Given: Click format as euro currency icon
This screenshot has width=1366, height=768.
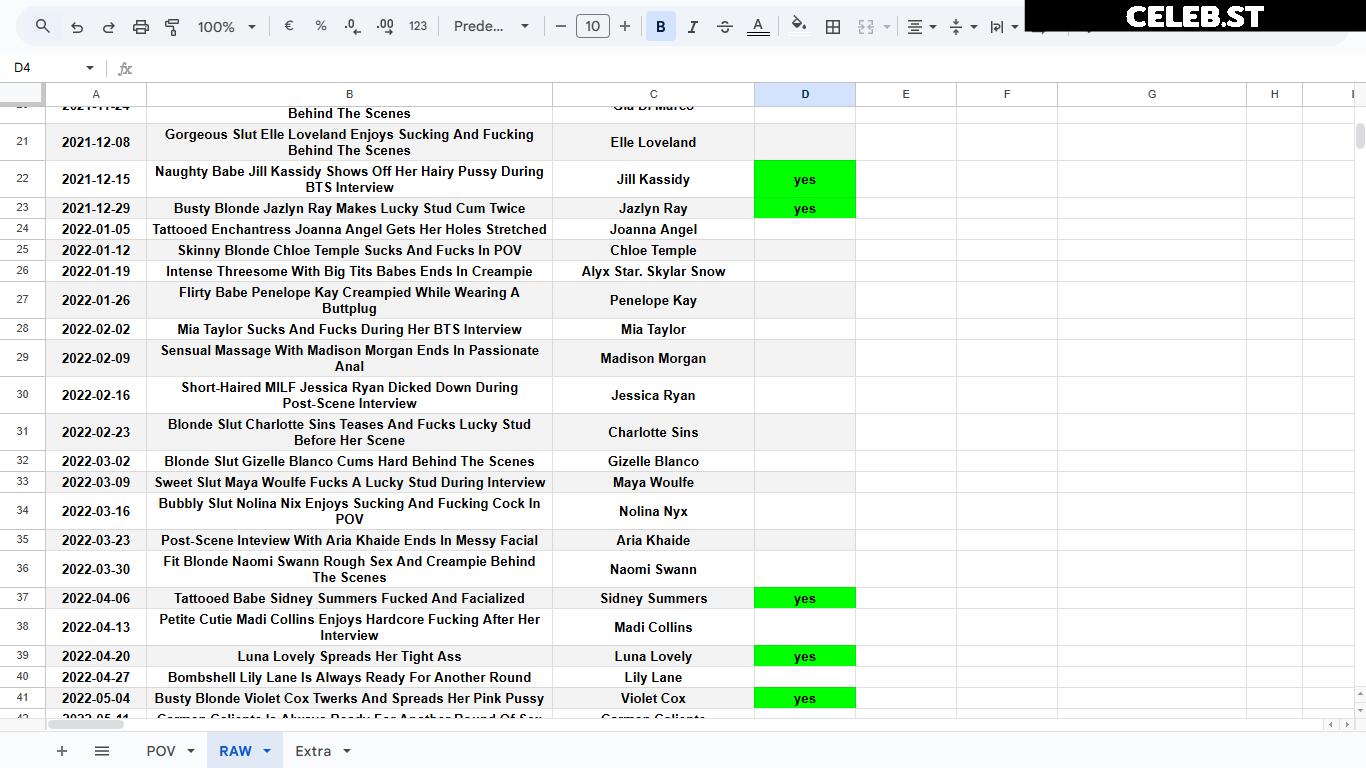Looking at the screenshot, I should coord(289,27).
